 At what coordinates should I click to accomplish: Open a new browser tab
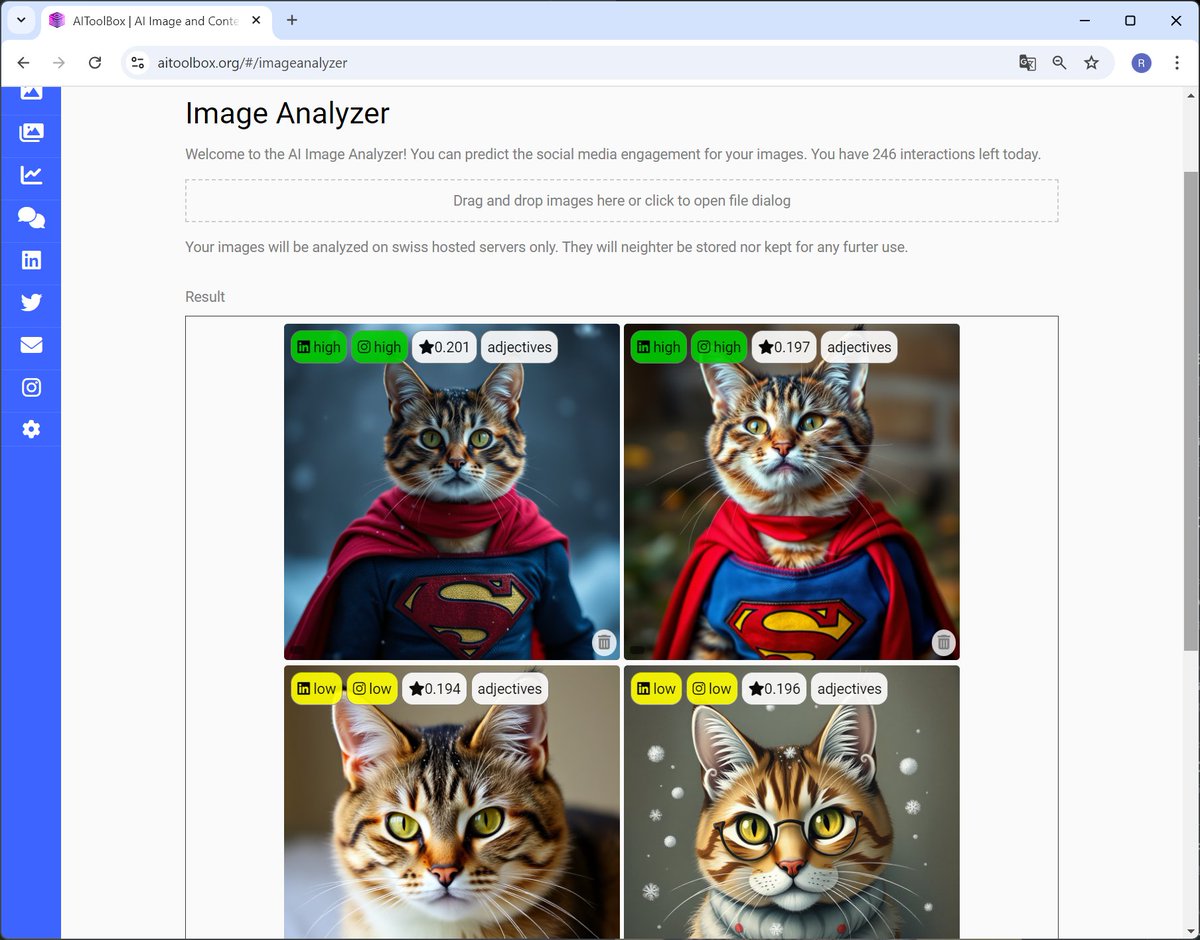(x=292, y=20)
